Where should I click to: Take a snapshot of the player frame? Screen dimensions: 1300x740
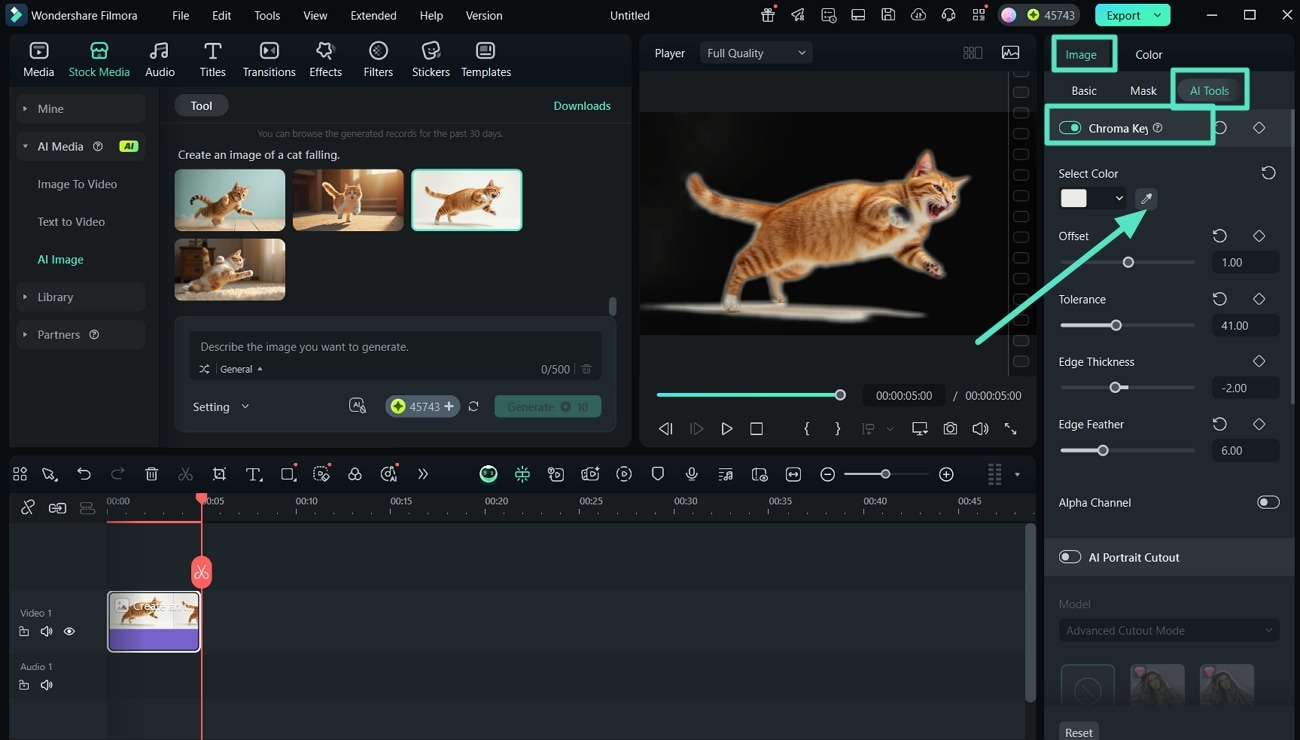[x=950, y=428]
